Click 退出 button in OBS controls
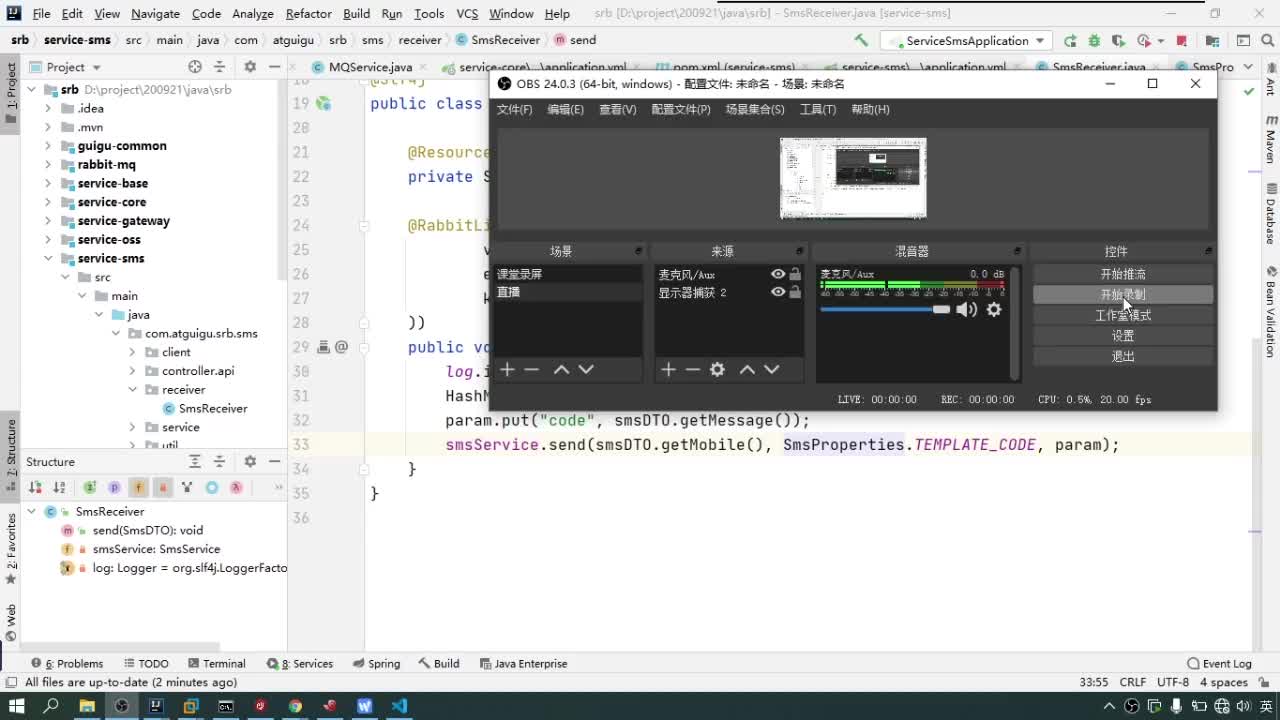The height and width of the screenshot is (720, 1280). (x=1123, y=356)
